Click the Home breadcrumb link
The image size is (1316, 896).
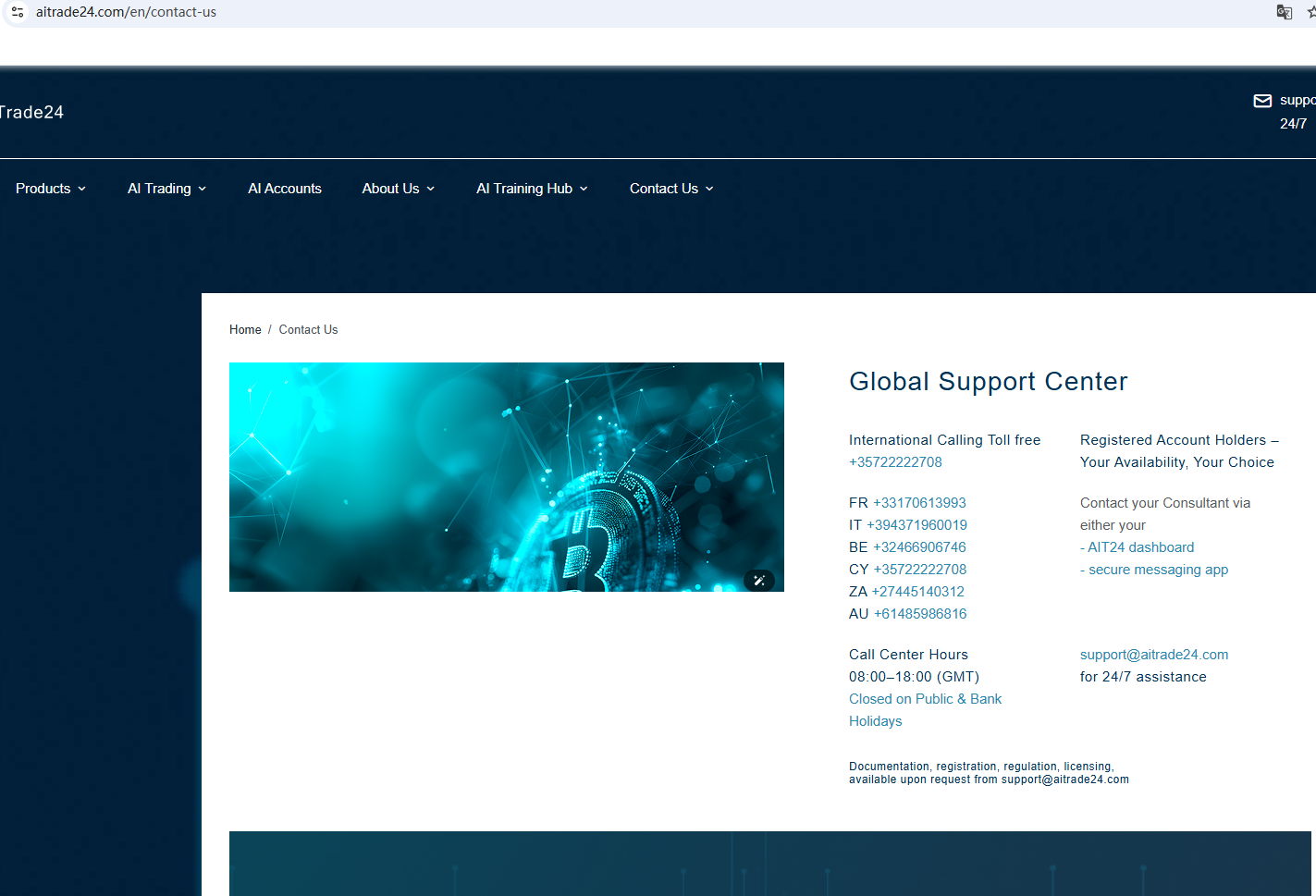pyautogui.click(x=245, y=330)
